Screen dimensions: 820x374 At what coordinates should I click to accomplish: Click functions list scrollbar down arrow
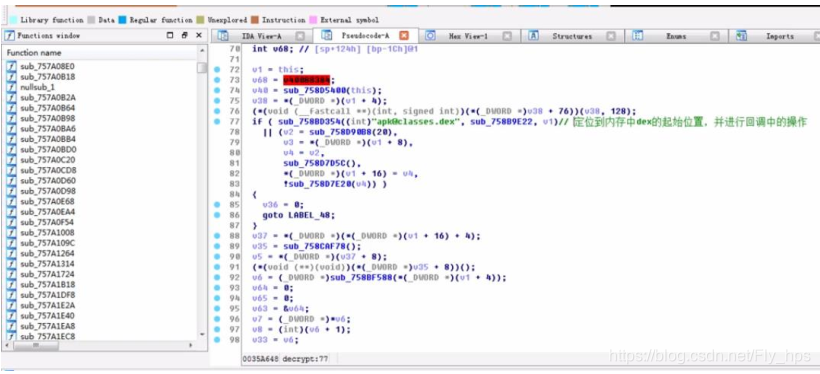click(x=202, y=334)
